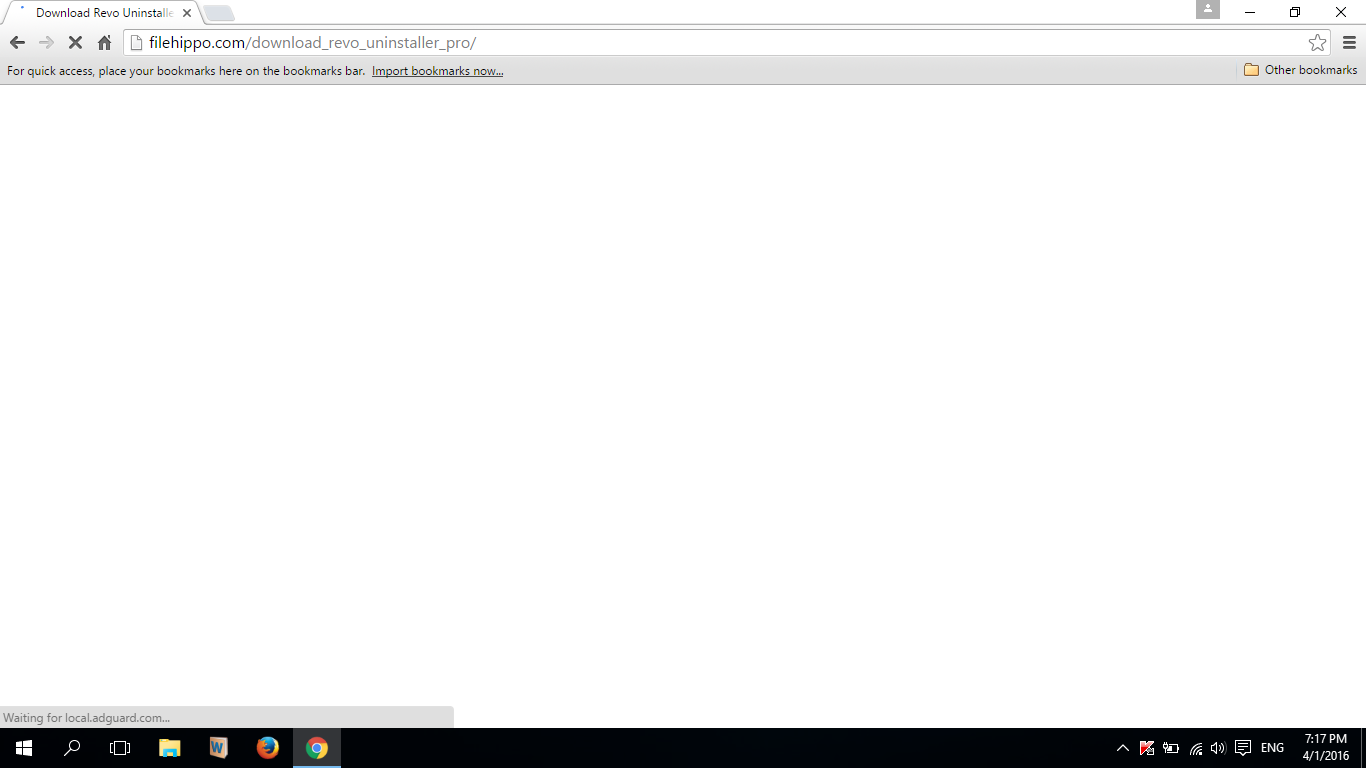The image size is (1366, 768).
Task: Open Word from the taskbar
Action: click(x=218, y=748)
